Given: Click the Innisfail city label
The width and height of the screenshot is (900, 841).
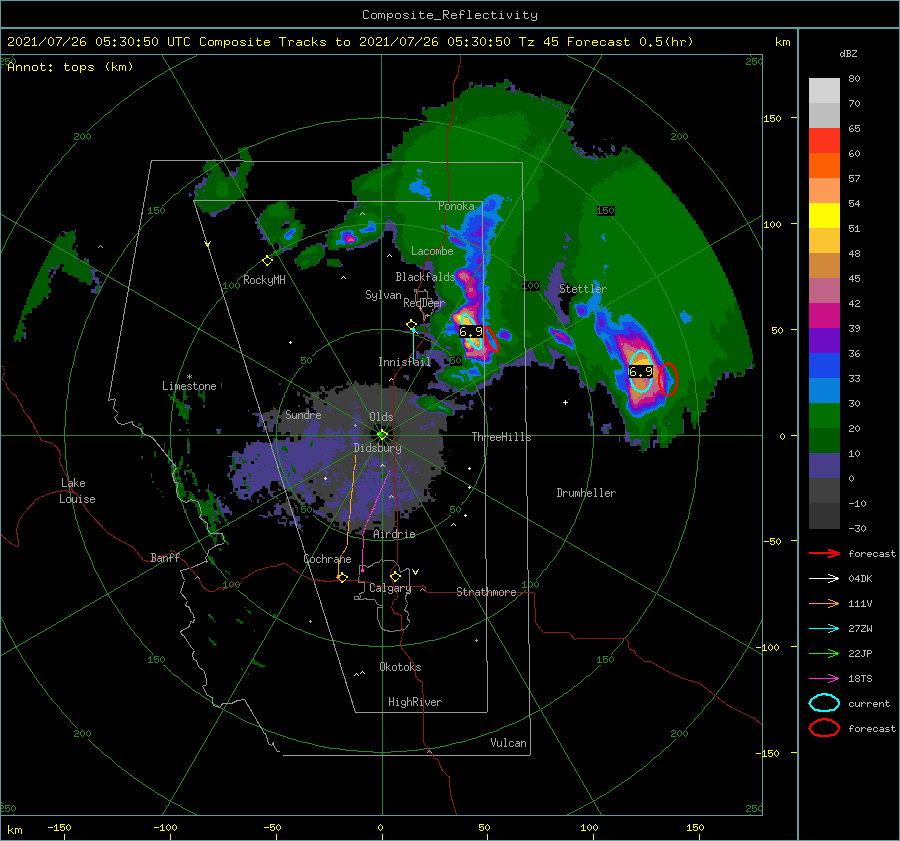Looking at the screenshot, I should [404, 362].
